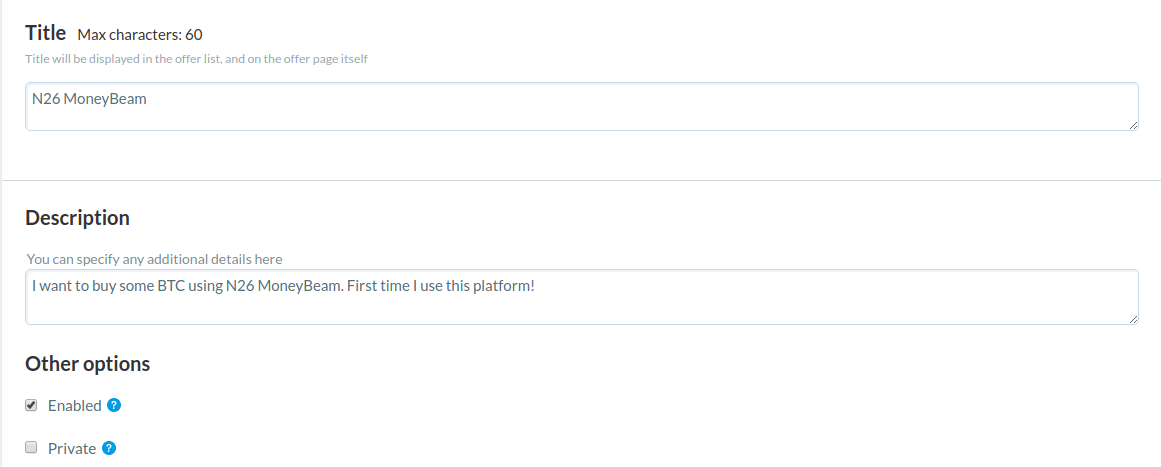Click the word "BTC" in the description

[171, 286]
